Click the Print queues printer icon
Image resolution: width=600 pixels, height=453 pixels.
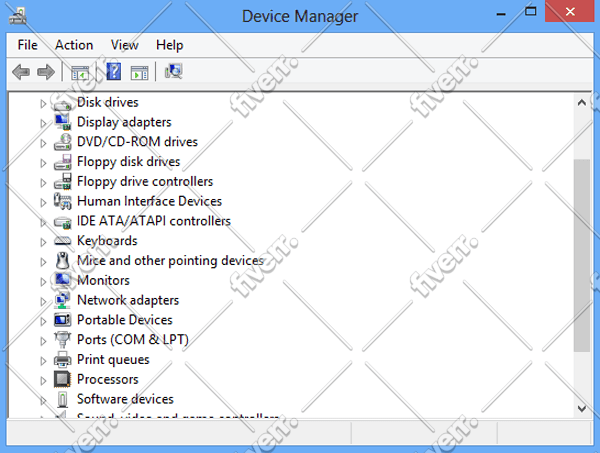point(62,360)
